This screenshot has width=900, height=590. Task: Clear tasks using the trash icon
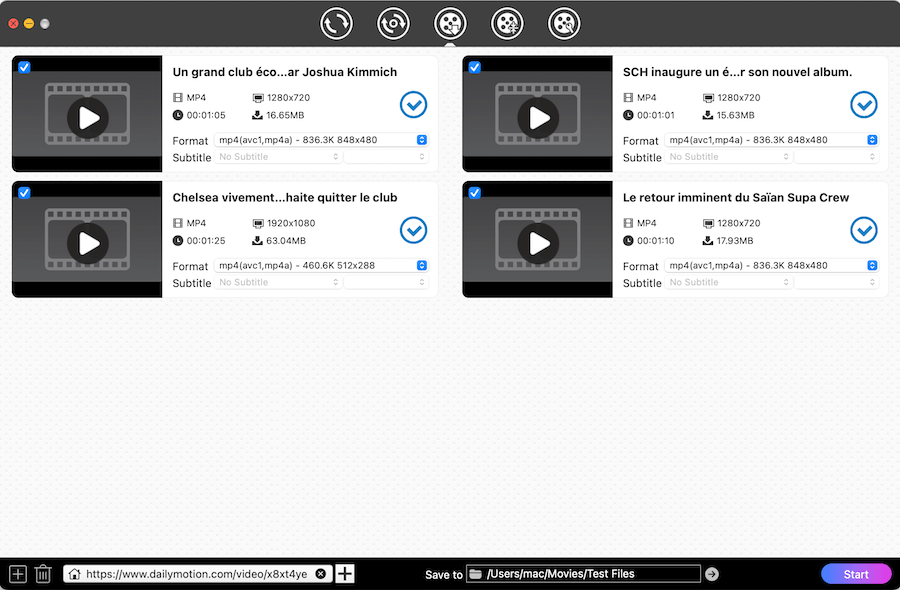pyautogui.click(x=43, y=573)
